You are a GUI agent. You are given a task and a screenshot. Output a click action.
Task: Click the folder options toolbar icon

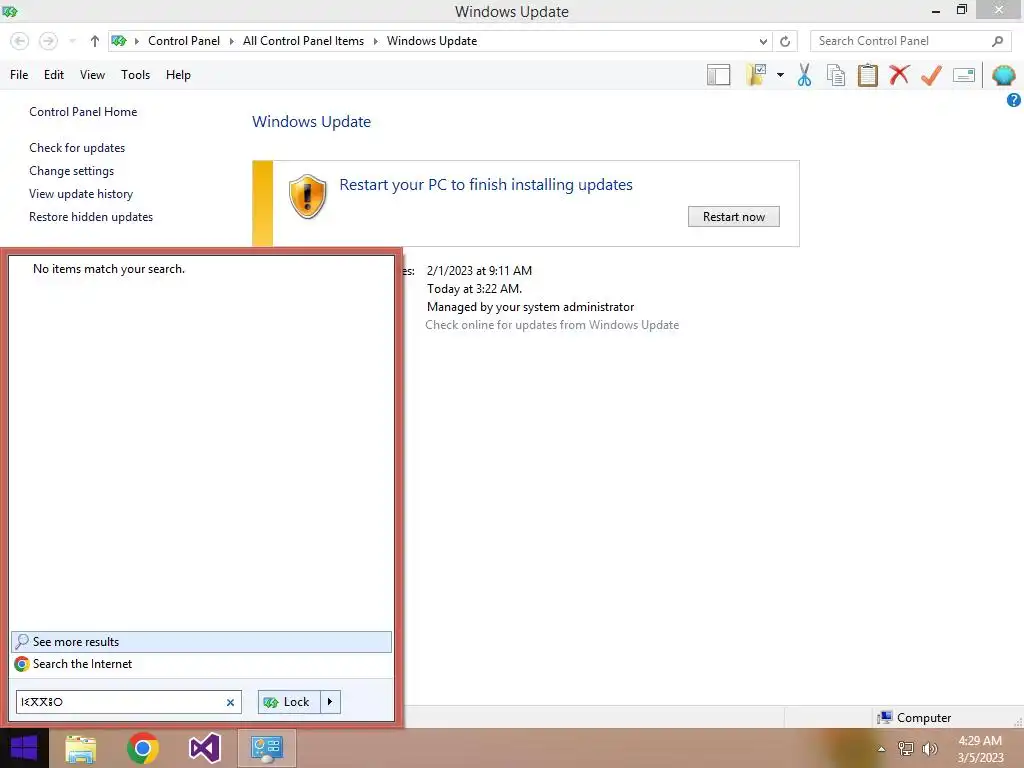pos(756,74)
